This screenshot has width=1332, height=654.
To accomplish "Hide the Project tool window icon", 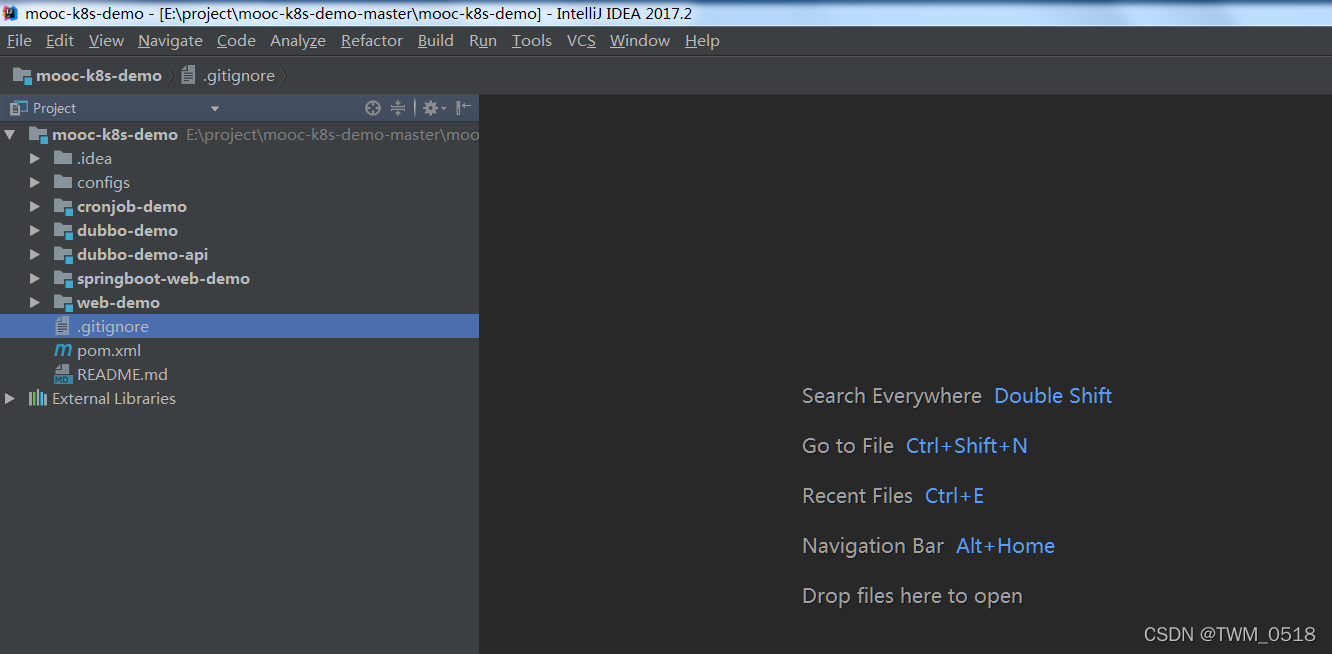I will (x=463, y=108).
